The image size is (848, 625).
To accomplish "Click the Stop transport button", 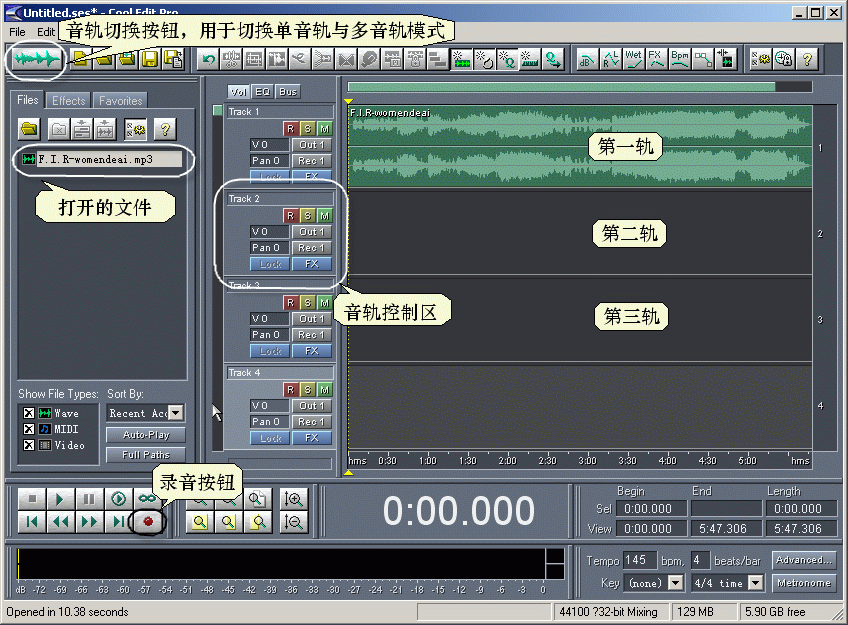I will tap(32, 498).
